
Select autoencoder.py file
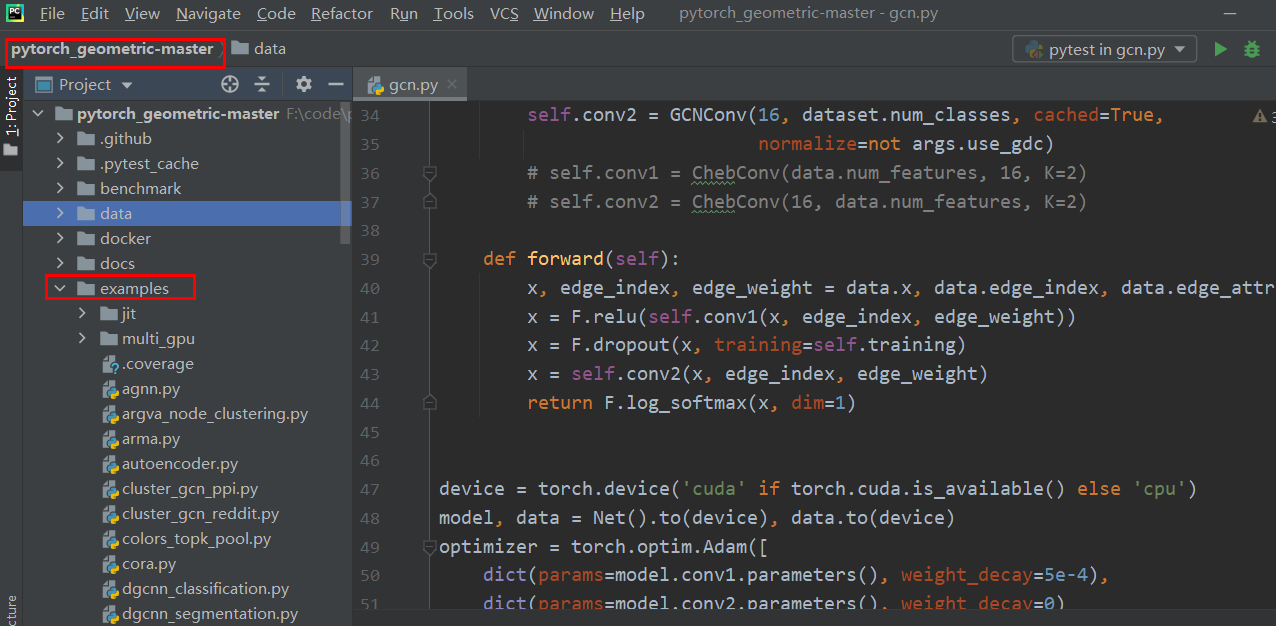pos(180,464)
